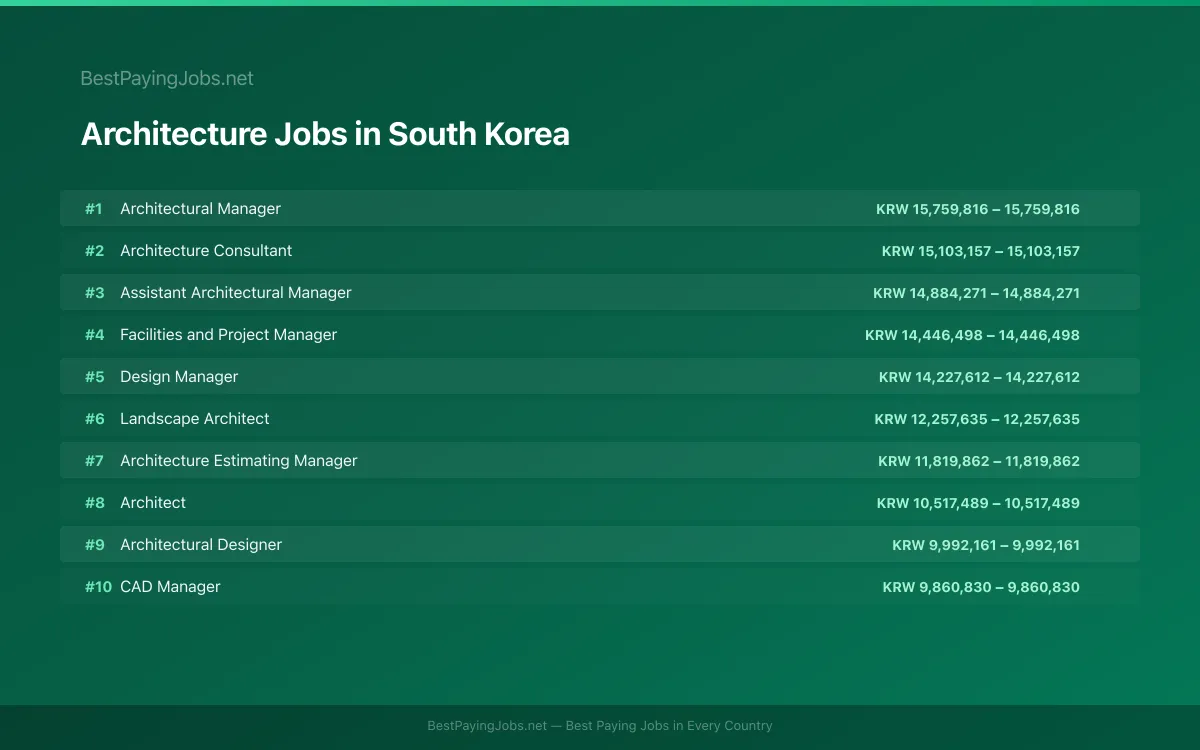Click the #4 rank number

click(94, 335)
